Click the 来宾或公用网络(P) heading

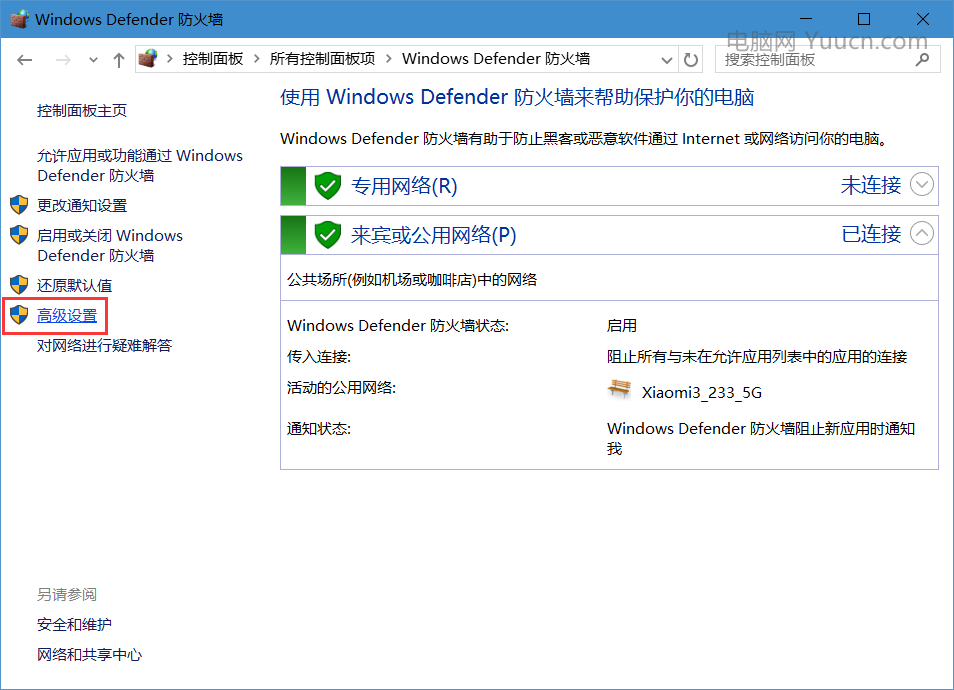[x=434, y=235]
